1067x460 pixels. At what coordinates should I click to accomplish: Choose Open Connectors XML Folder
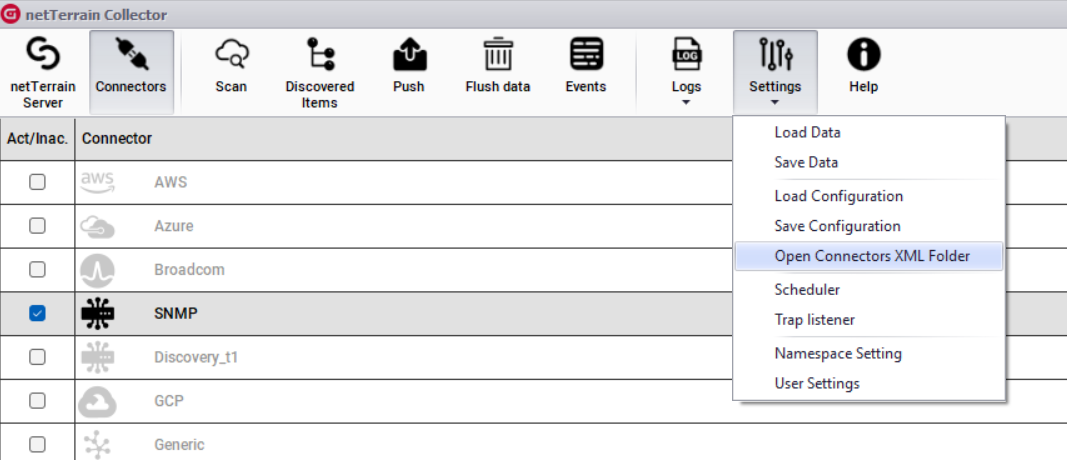[871, 256]
